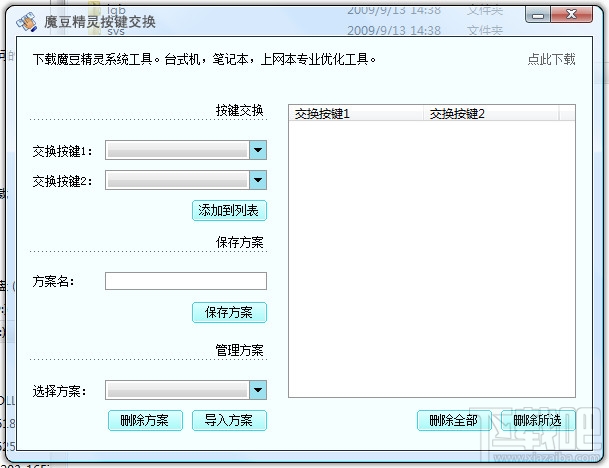This screenshot has width=609, height=468.
Task: Focus the 方案名 text field
Action: [186, 281]
